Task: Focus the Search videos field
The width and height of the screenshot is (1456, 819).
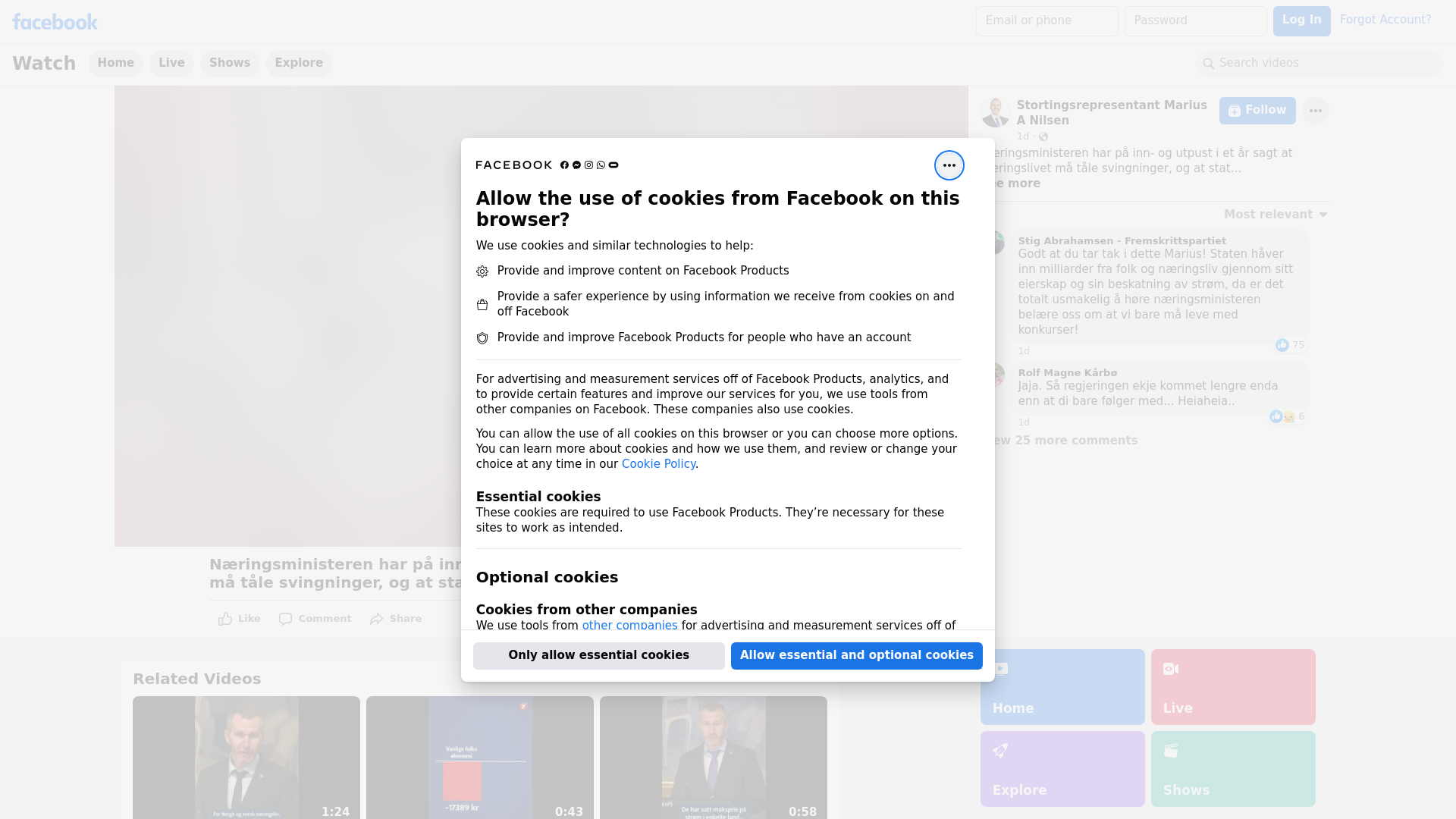Action: [1319, 64]
